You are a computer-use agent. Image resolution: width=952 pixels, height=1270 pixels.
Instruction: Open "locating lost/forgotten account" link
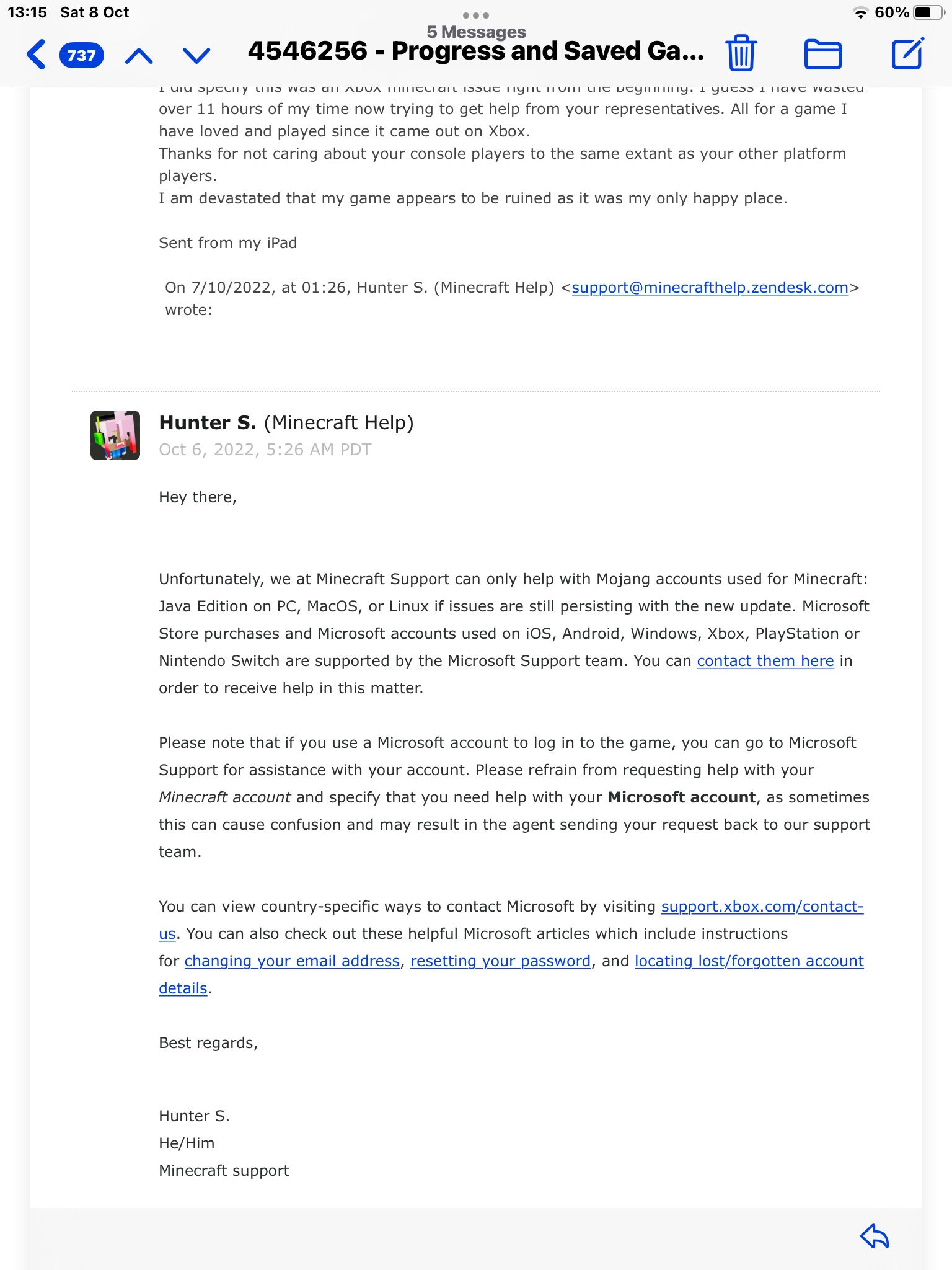749,961
